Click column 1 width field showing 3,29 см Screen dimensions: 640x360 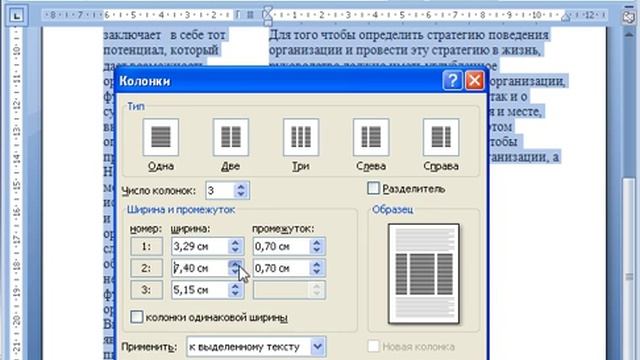pyautogui.click(x=200, y=246)
